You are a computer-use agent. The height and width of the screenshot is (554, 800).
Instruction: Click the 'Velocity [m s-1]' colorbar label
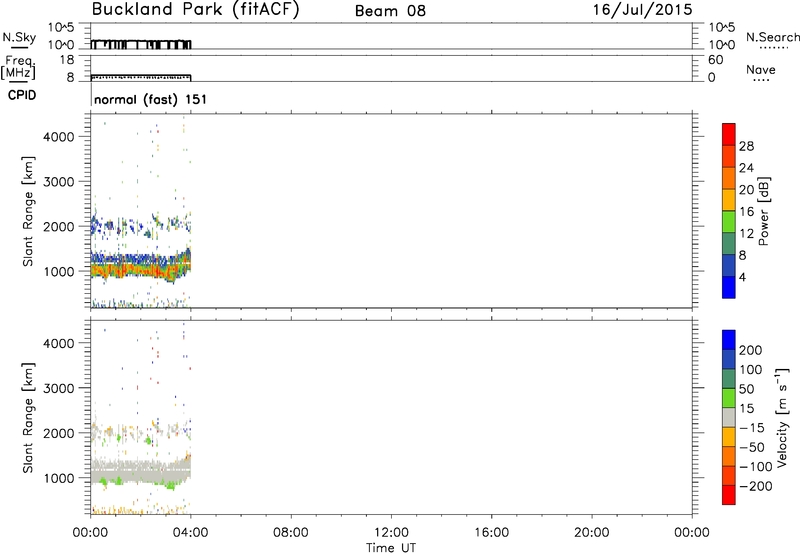pos(782,417)
